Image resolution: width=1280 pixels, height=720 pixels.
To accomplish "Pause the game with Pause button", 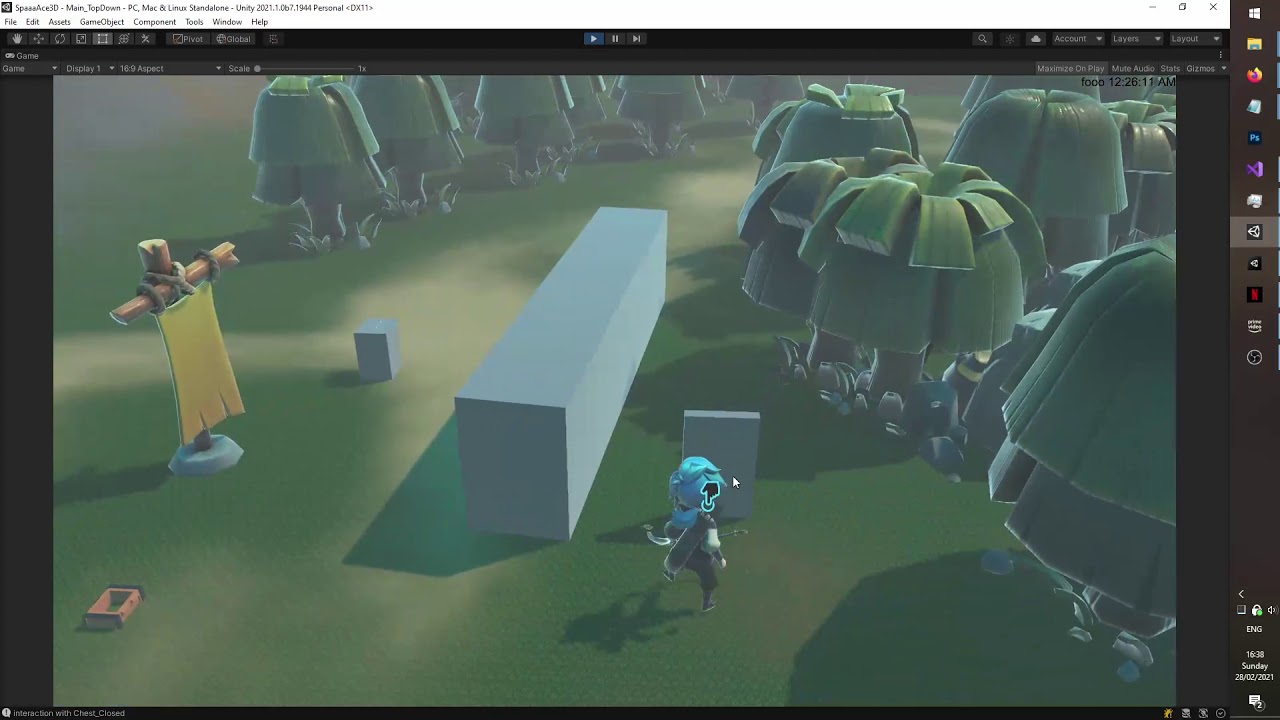I will 615,39.
